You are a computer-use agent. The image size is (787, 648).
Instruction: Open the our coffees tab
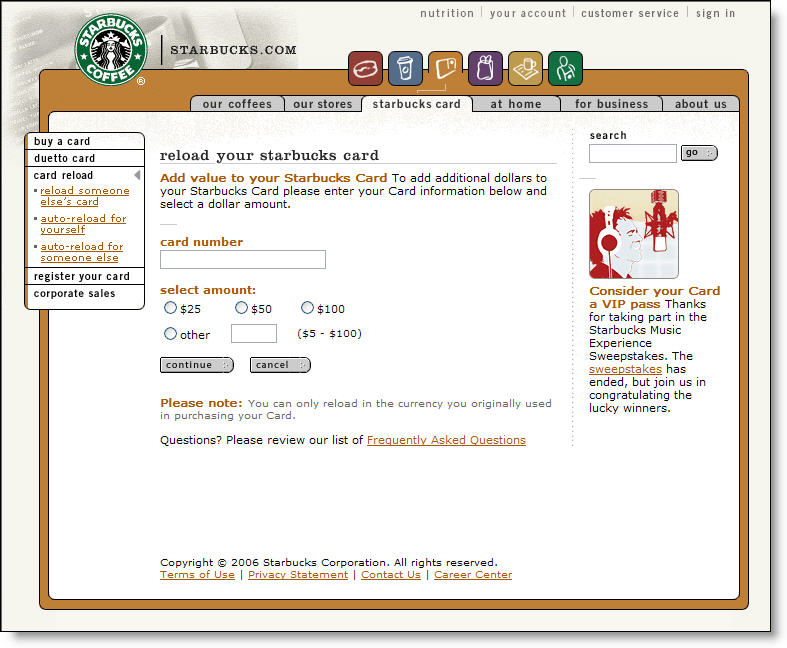point(237,104)
